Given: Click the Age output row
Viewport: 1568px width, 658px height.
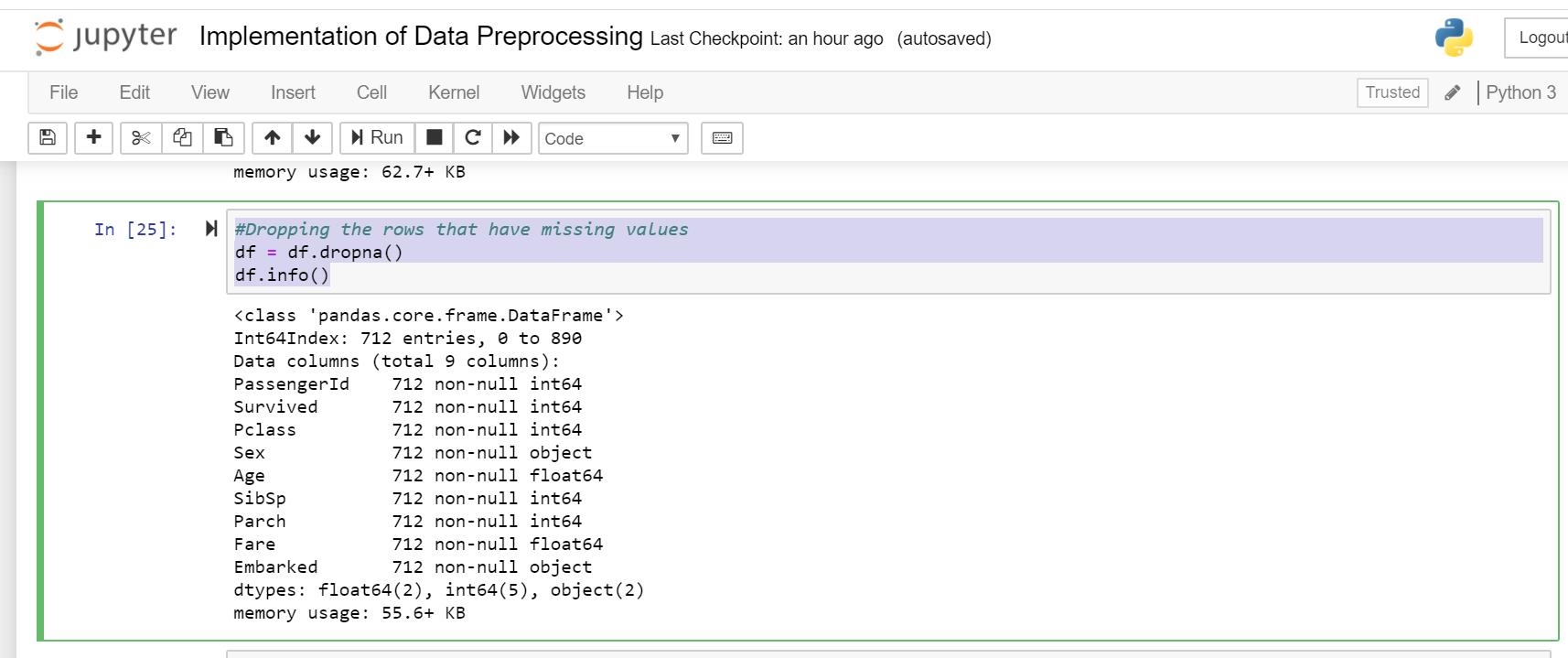Looking at the screenshot, I should click(x=418, y=476).
